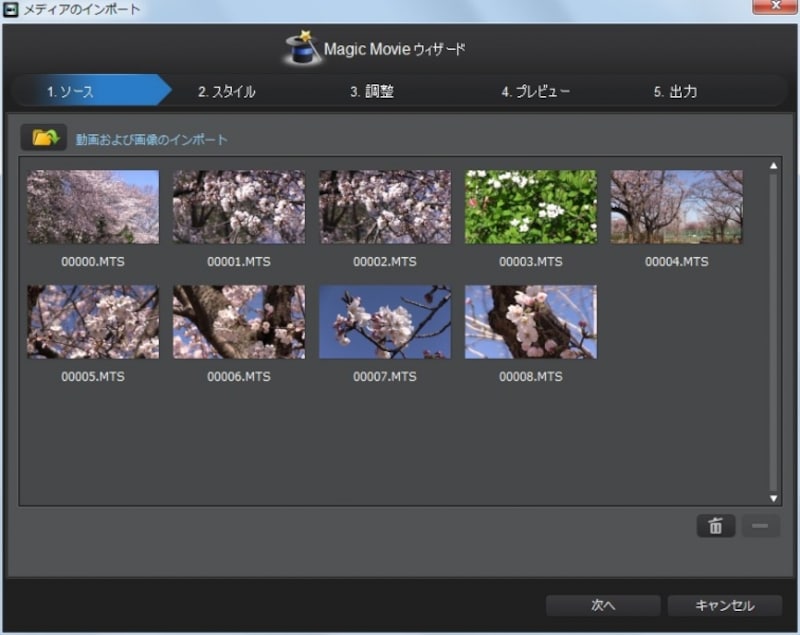The width and height of the screenshot is (800, 635).
Task: Jump to step 5 出力
Action: pos(675,92)
